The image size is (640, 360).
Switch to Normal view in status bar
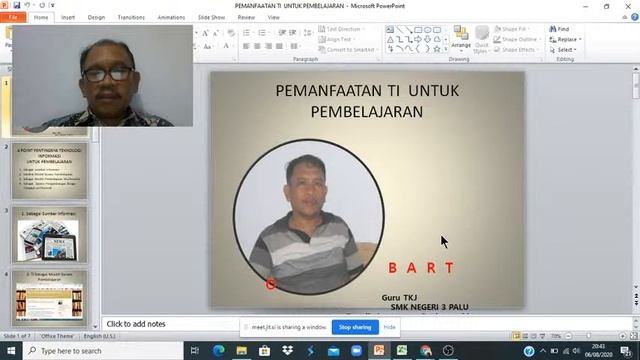516,336
